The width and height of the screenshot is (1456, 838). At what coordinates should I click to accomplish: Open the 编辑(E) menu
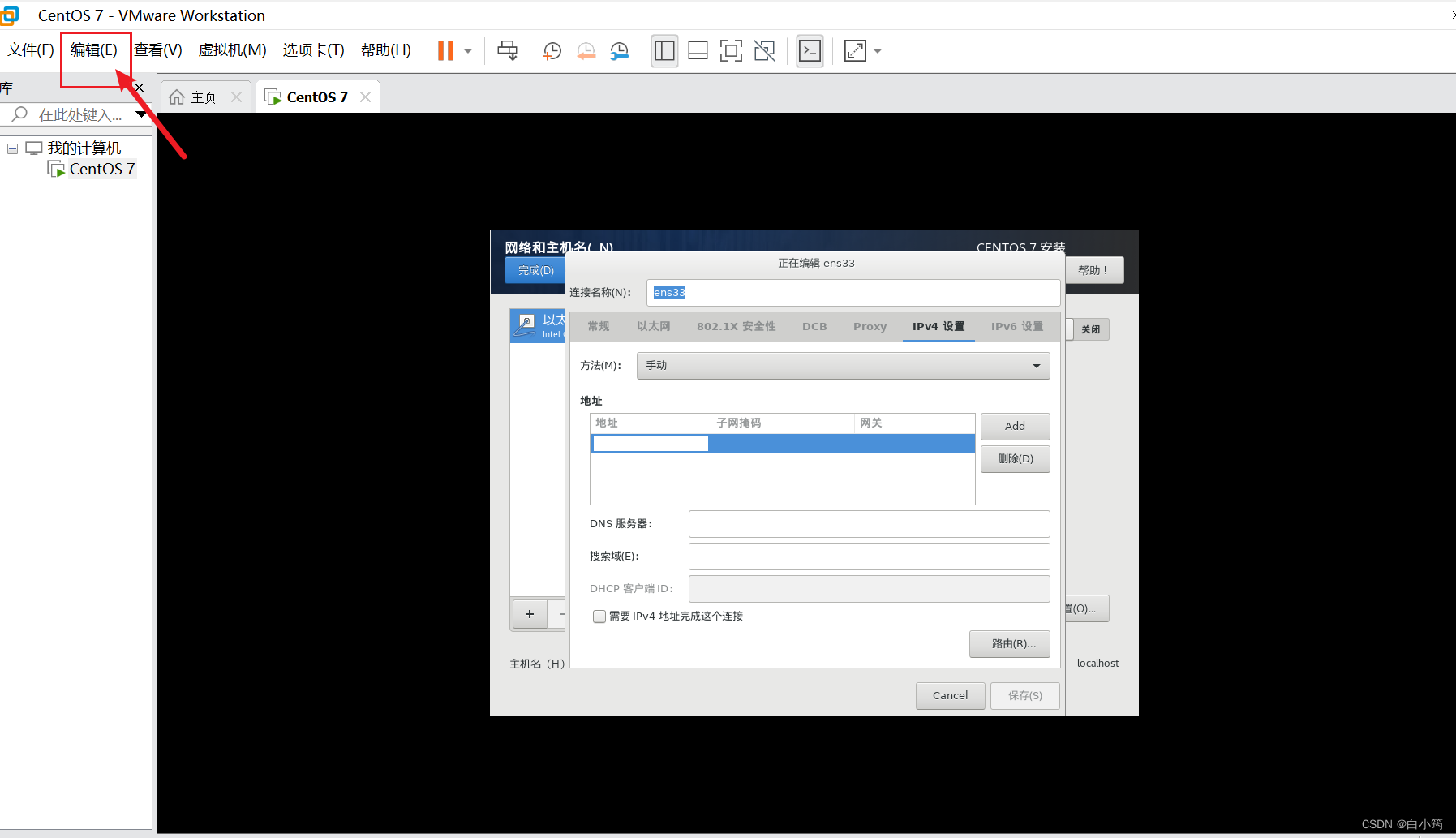tap(94, 50)
